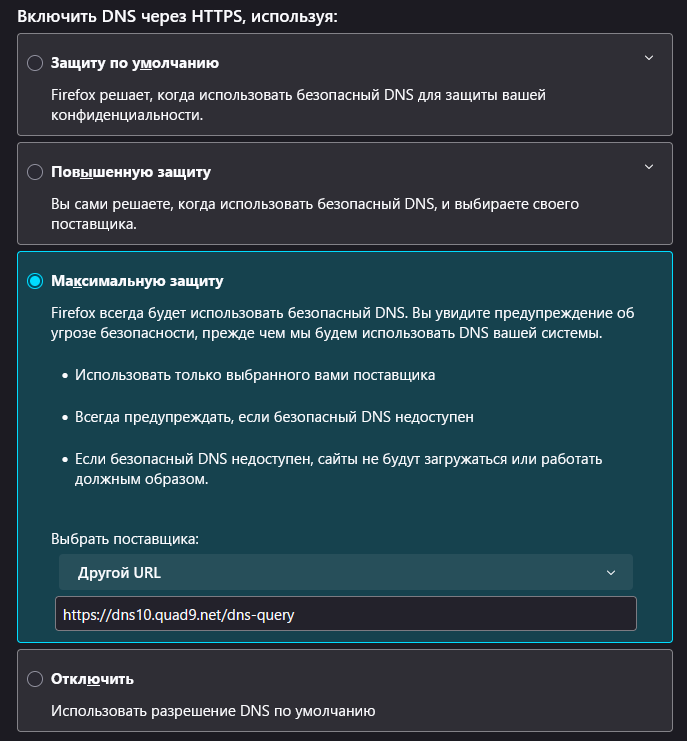Click the «Повышенную защиту» label text
The image size is (687, 741).
(x=131, y=172)
